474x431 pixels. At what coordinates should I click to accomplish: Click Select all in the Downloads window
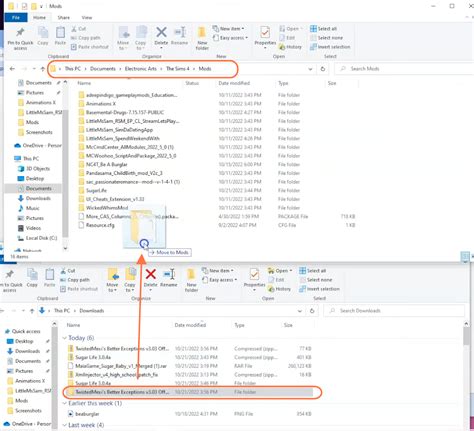(313, 271)
